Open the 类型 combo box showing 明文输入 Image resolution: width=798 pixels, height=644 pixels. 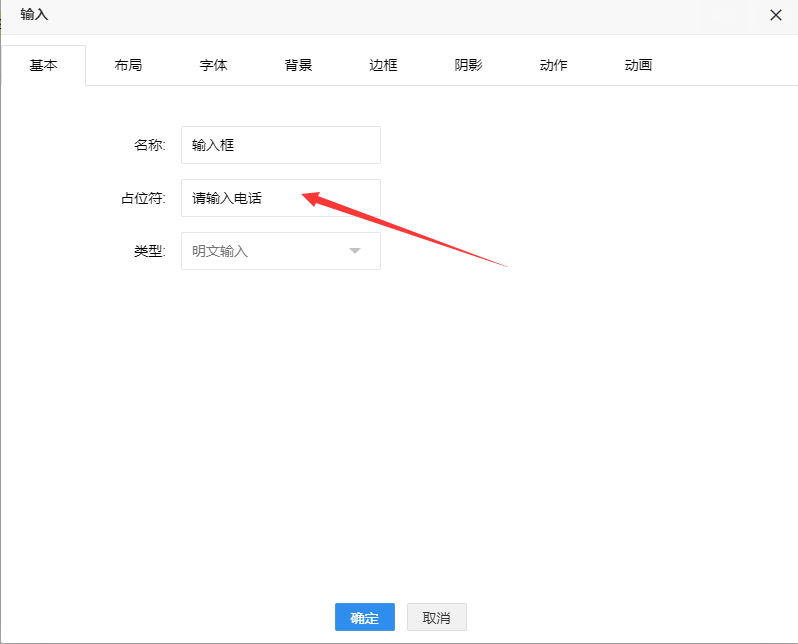pos(265,251)
